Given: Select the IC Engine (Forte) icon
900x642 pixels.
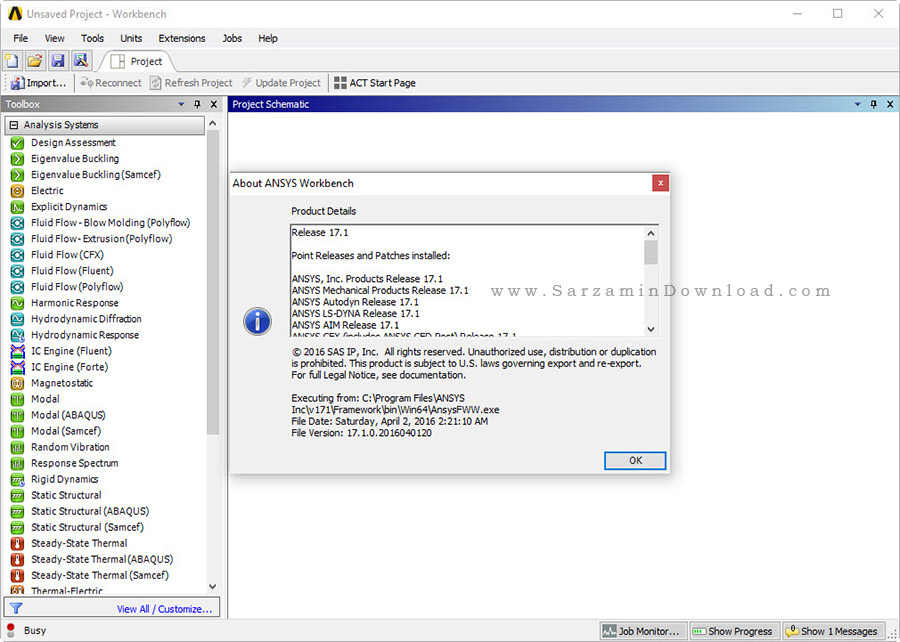Looking at the screenshot, I should [x=17, y=368].
